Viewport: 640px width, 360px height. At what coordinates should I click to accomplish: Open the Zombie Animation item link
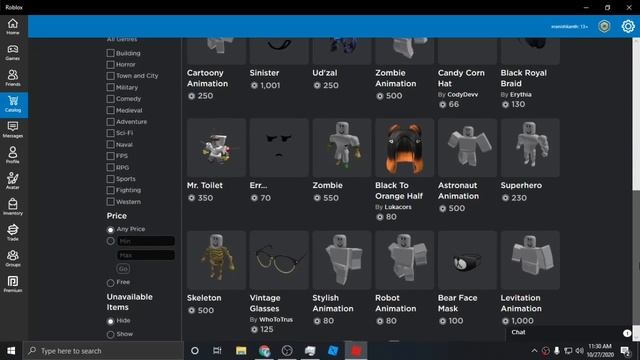(396, 78)
